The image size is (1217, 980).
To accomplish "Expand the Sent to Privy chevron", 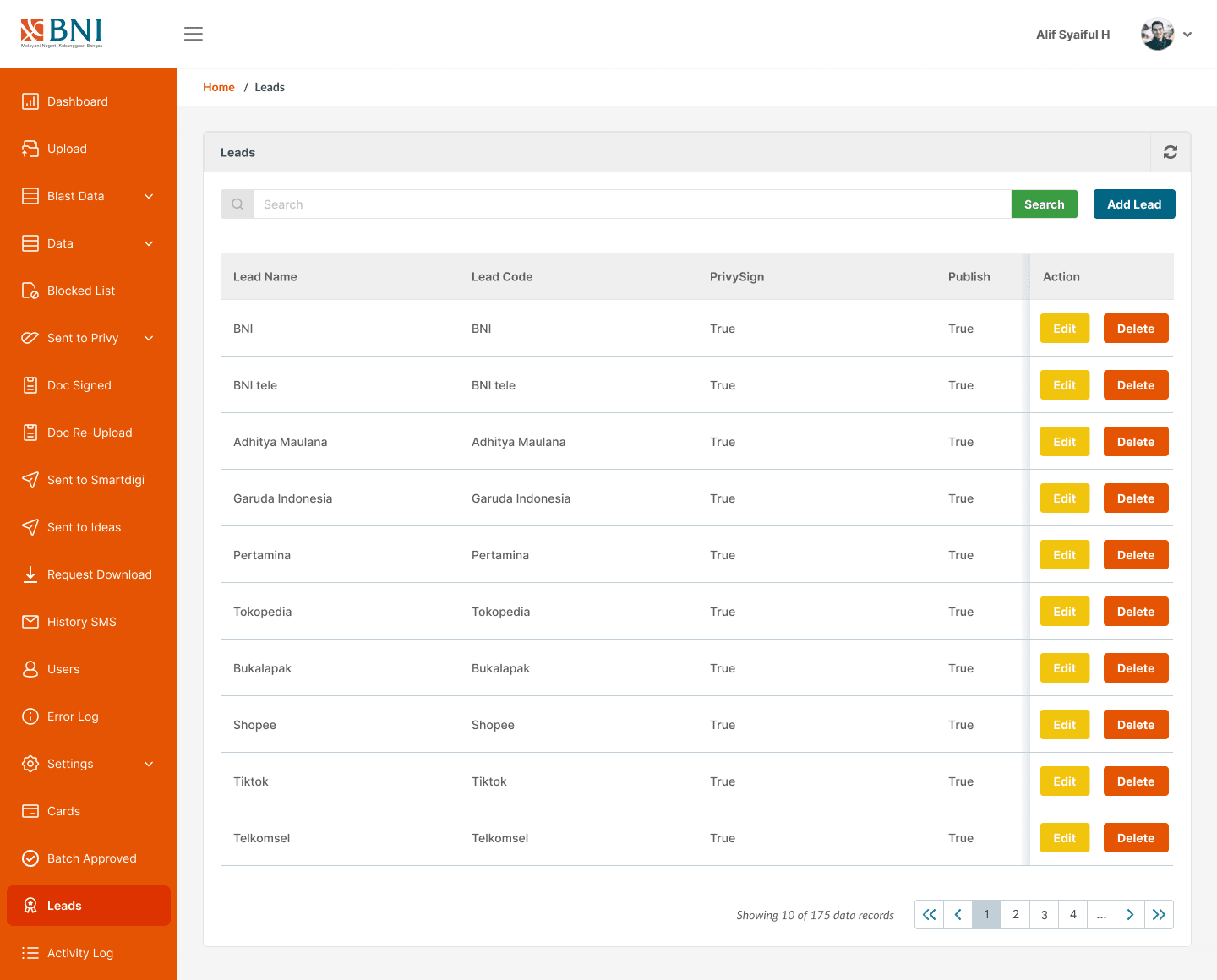I will pos(149,338).
